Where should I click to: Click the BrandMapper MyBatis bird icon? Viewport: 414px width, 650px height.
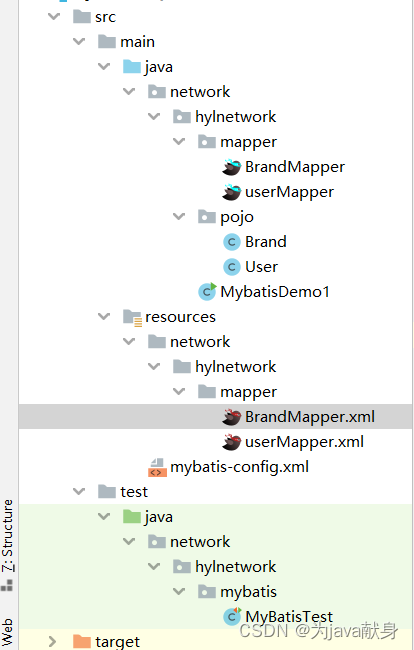232,167
